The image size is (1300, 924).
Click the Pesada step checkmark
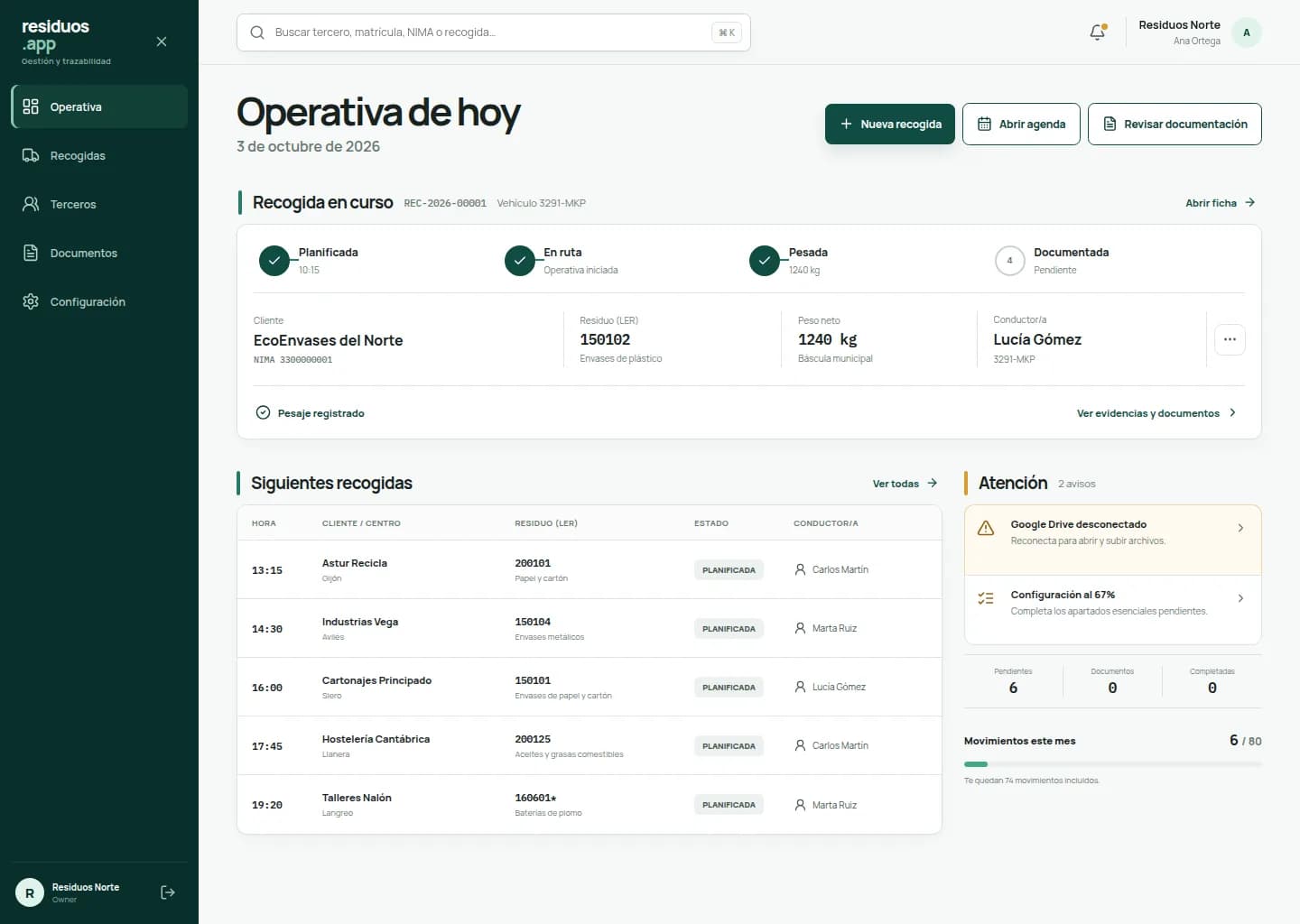click(x=765, y=261)
